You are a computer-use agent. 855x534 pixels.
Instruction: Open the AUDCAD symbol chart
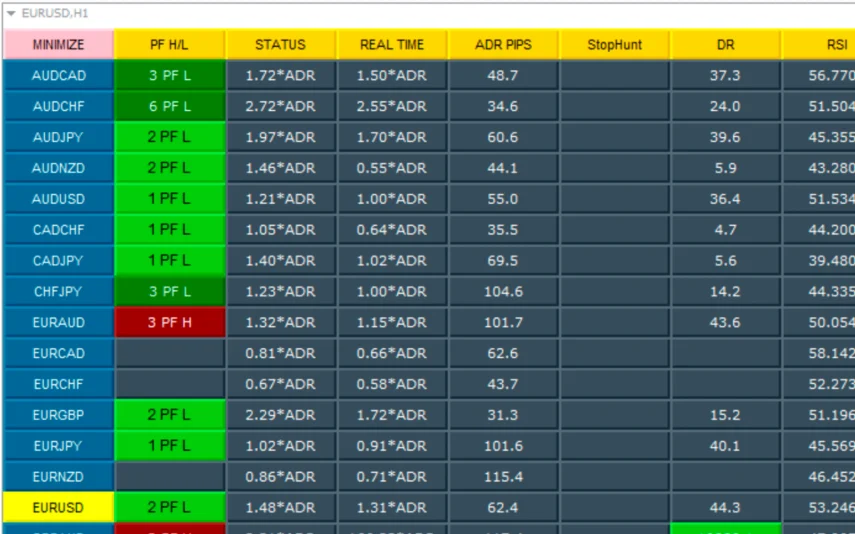coord(58,76)
